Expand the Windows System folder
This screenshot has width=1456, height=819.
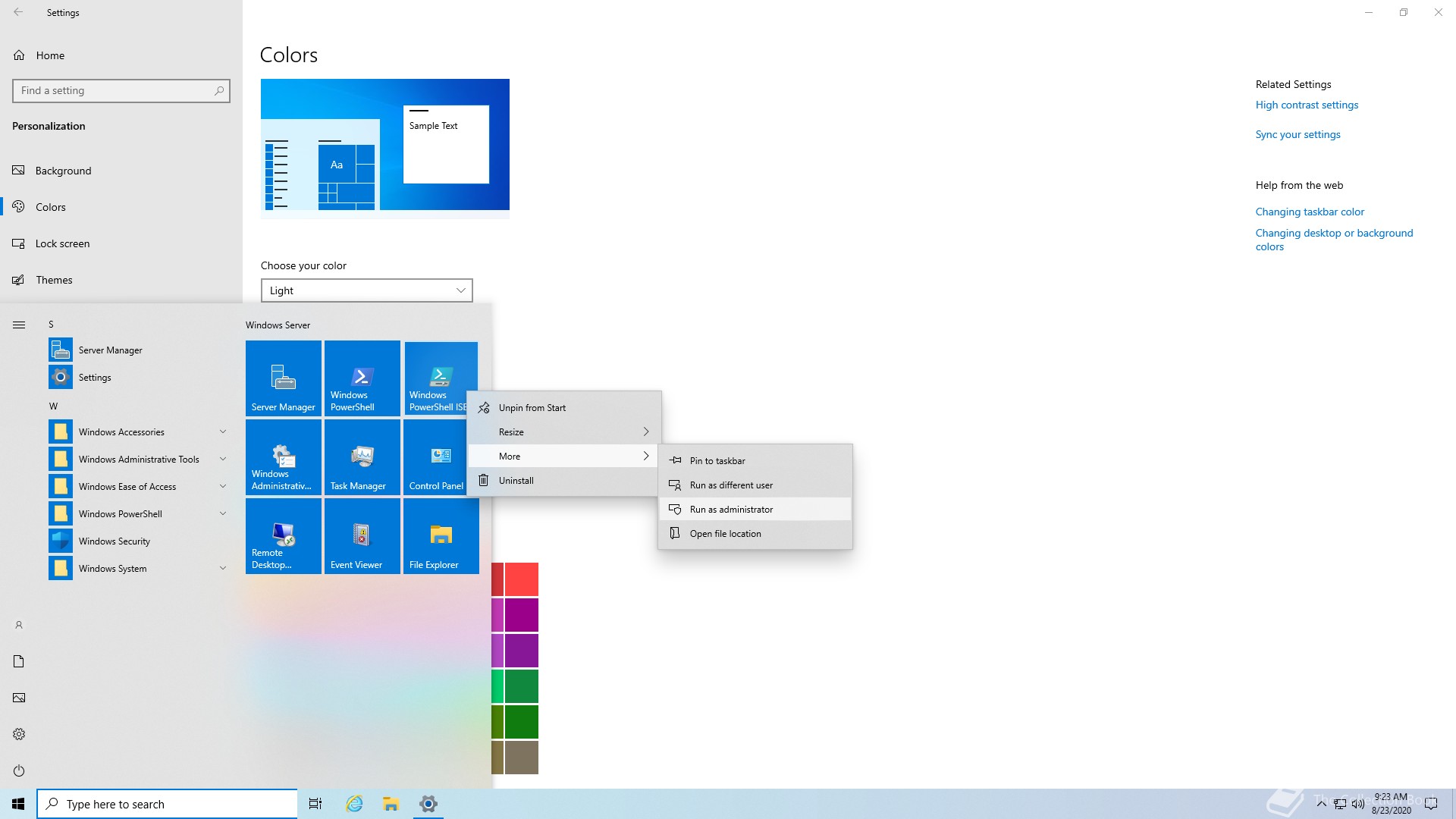[140, 568]
